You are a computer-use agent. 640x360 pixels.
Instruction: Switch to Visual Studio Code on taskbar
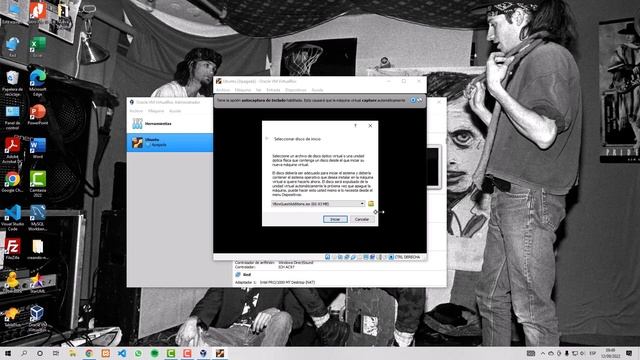point(122,353)
